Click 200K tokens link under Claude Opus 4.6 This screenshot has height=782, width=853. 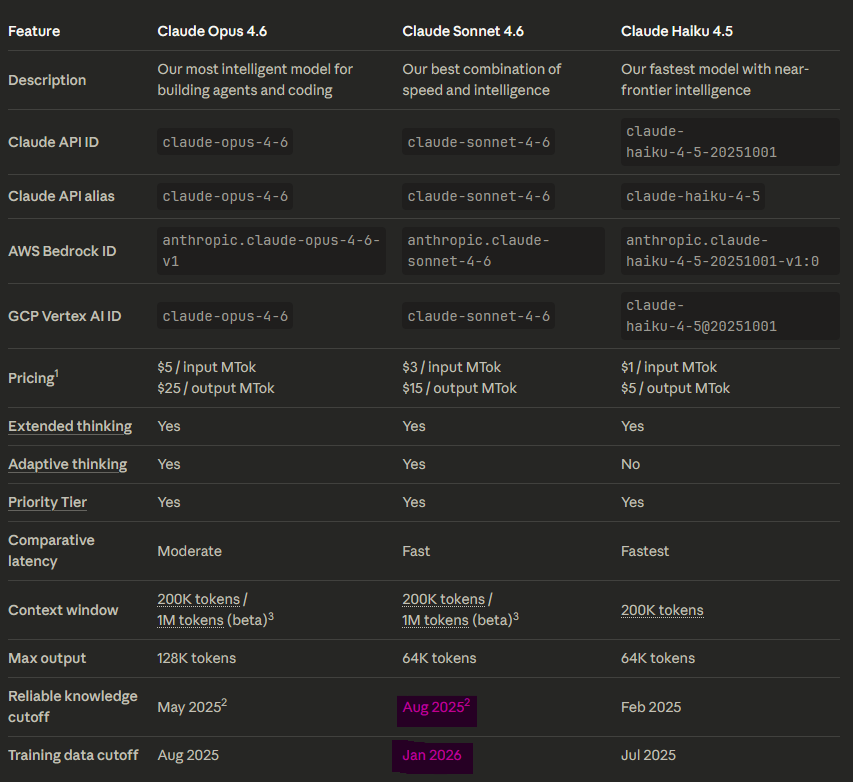[x=199, y=599]
